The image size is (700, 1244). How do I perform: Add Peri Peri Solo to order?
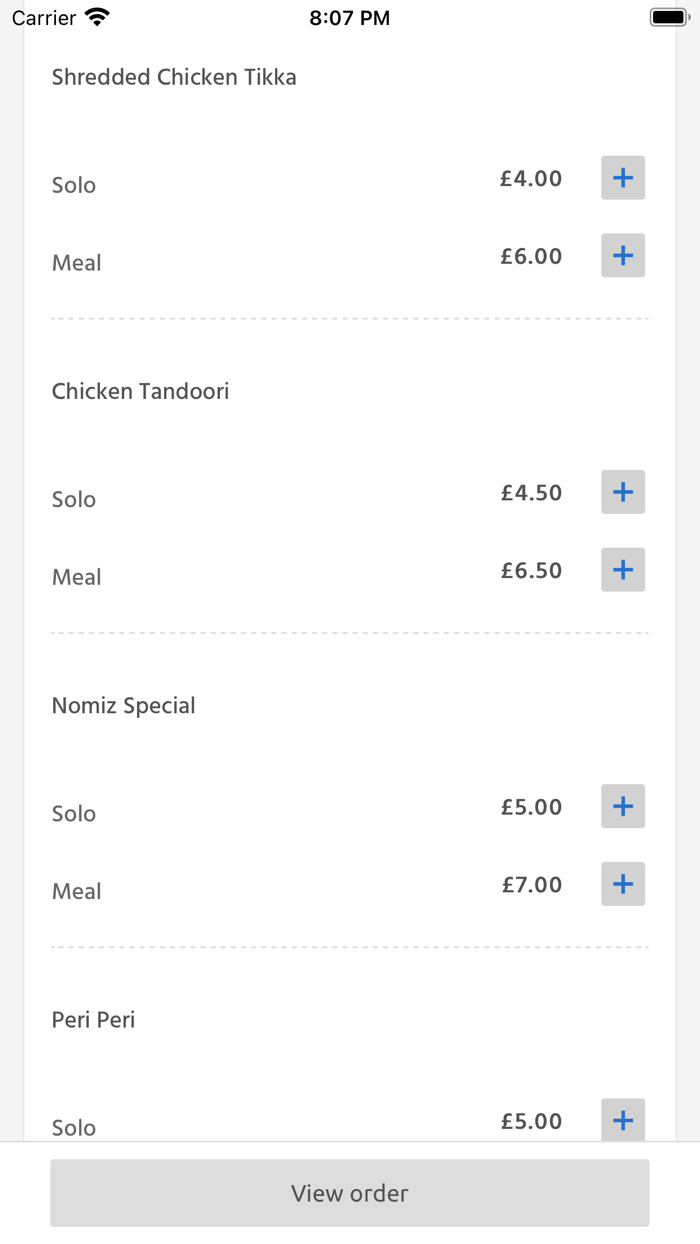point(622,1120)
